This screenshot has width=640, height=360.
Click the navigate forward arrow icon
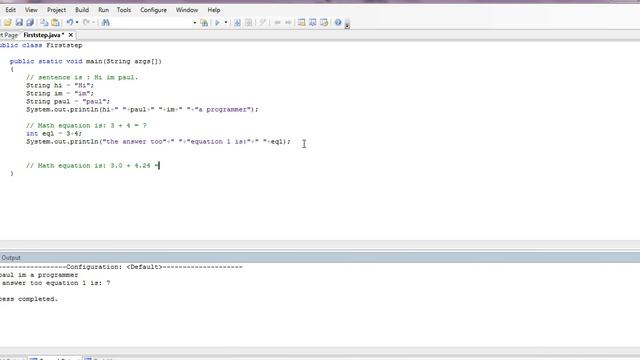pyautogui.click(x=288, y=22)
